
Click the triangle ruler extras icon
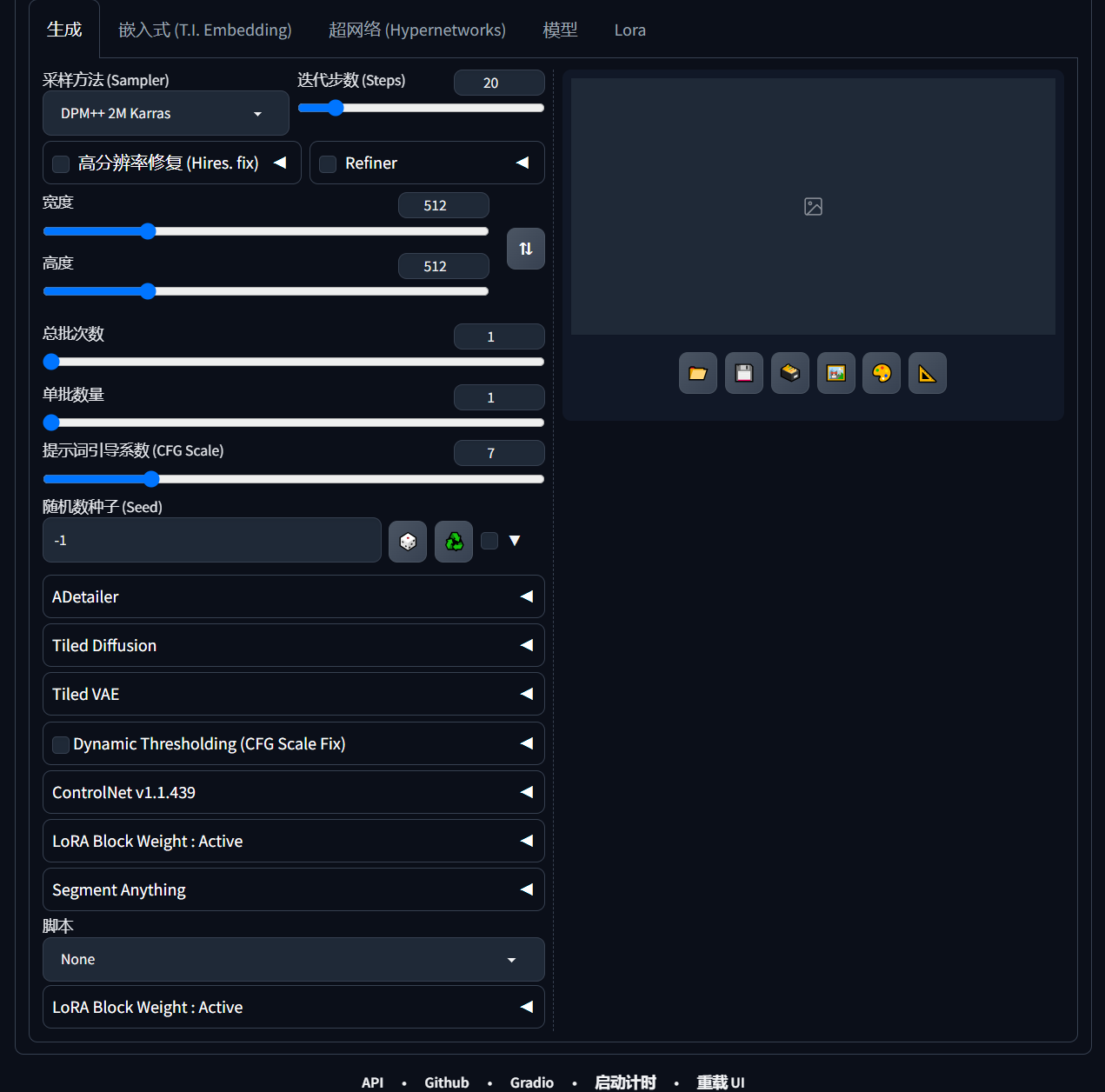[x=927, y=373]
